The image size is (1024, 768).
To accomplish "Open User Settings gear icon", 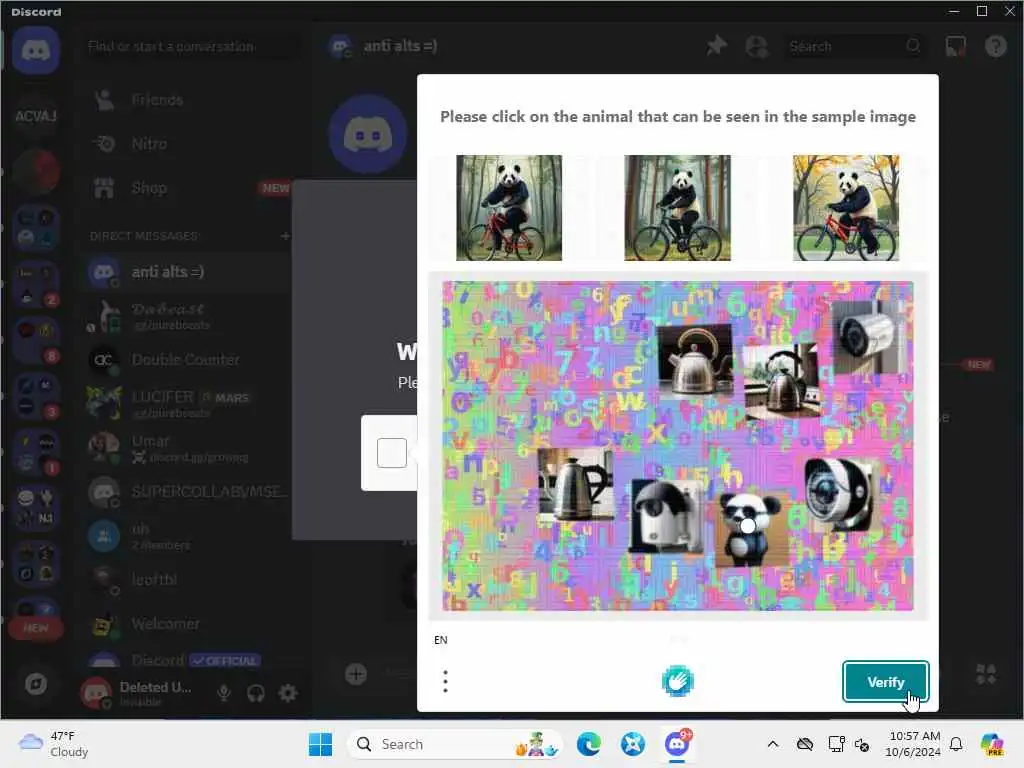I will click(x=287, y=692).
